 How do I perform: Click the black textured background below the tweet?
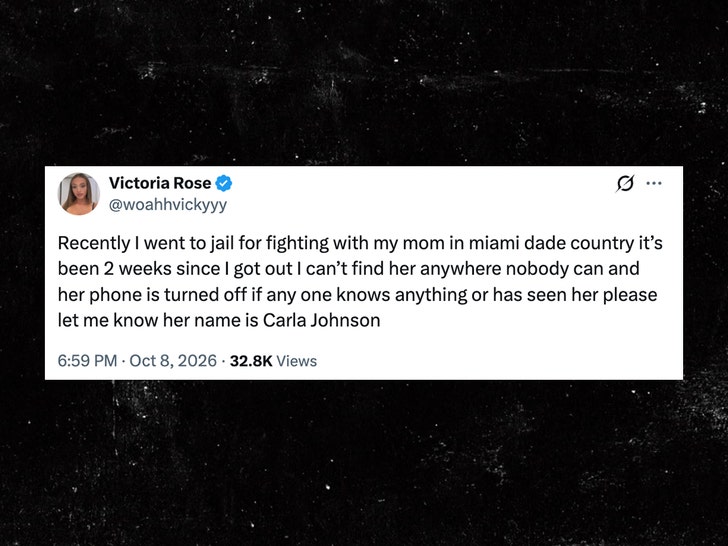point(364,463)
